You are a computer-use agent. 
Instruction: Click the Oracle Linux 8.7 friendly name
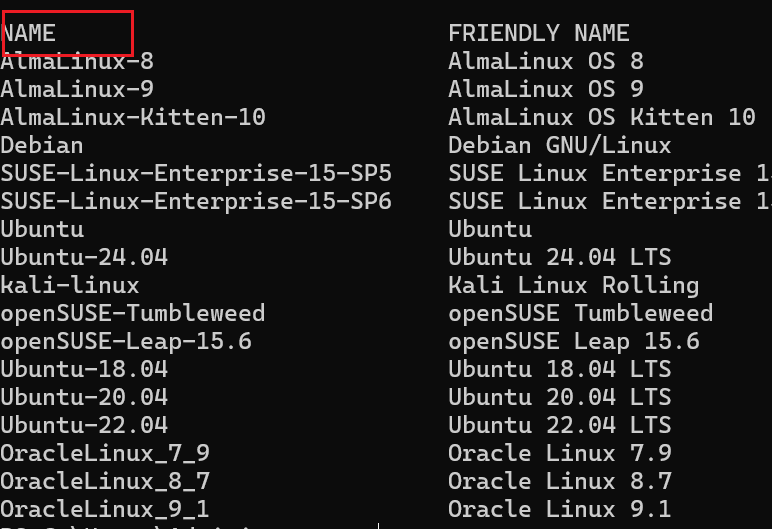tap(559, 481)
